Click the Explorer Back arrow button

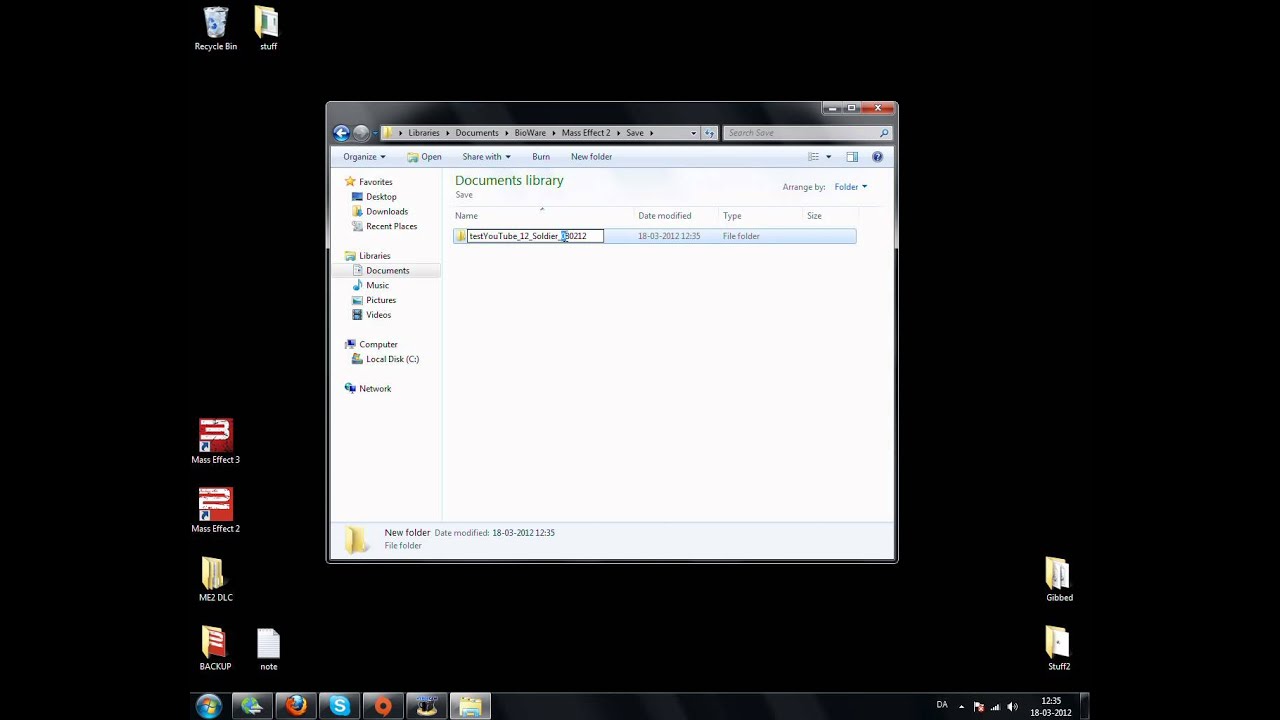(x=341, y=133)
